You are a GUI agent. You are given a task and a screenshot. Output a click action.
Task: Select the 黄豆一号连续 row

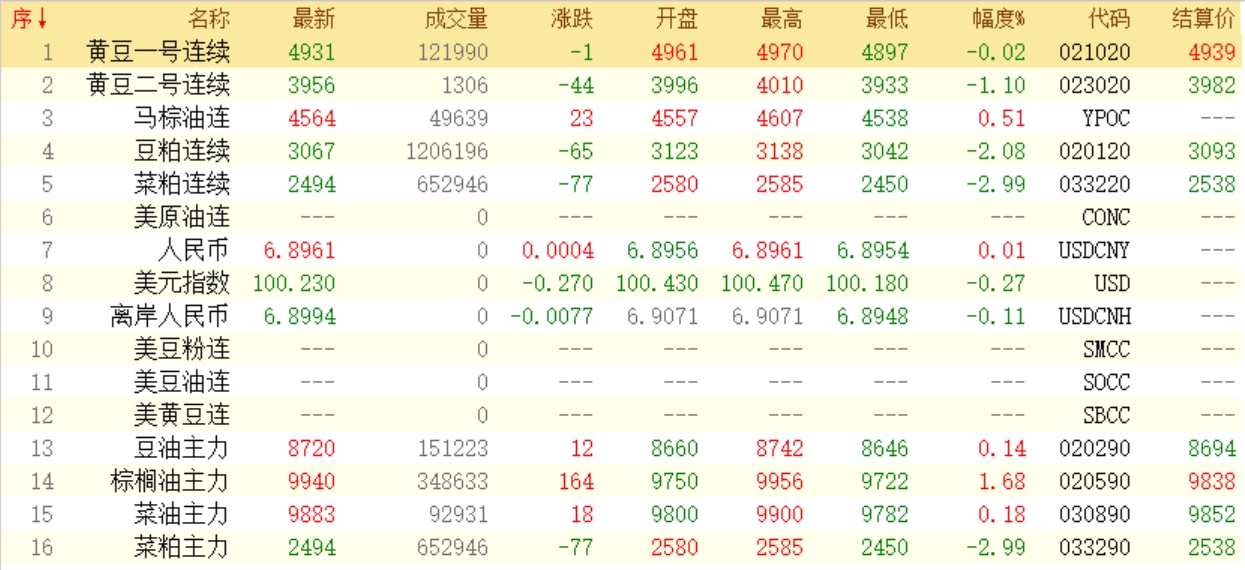[x=158, y=52]
